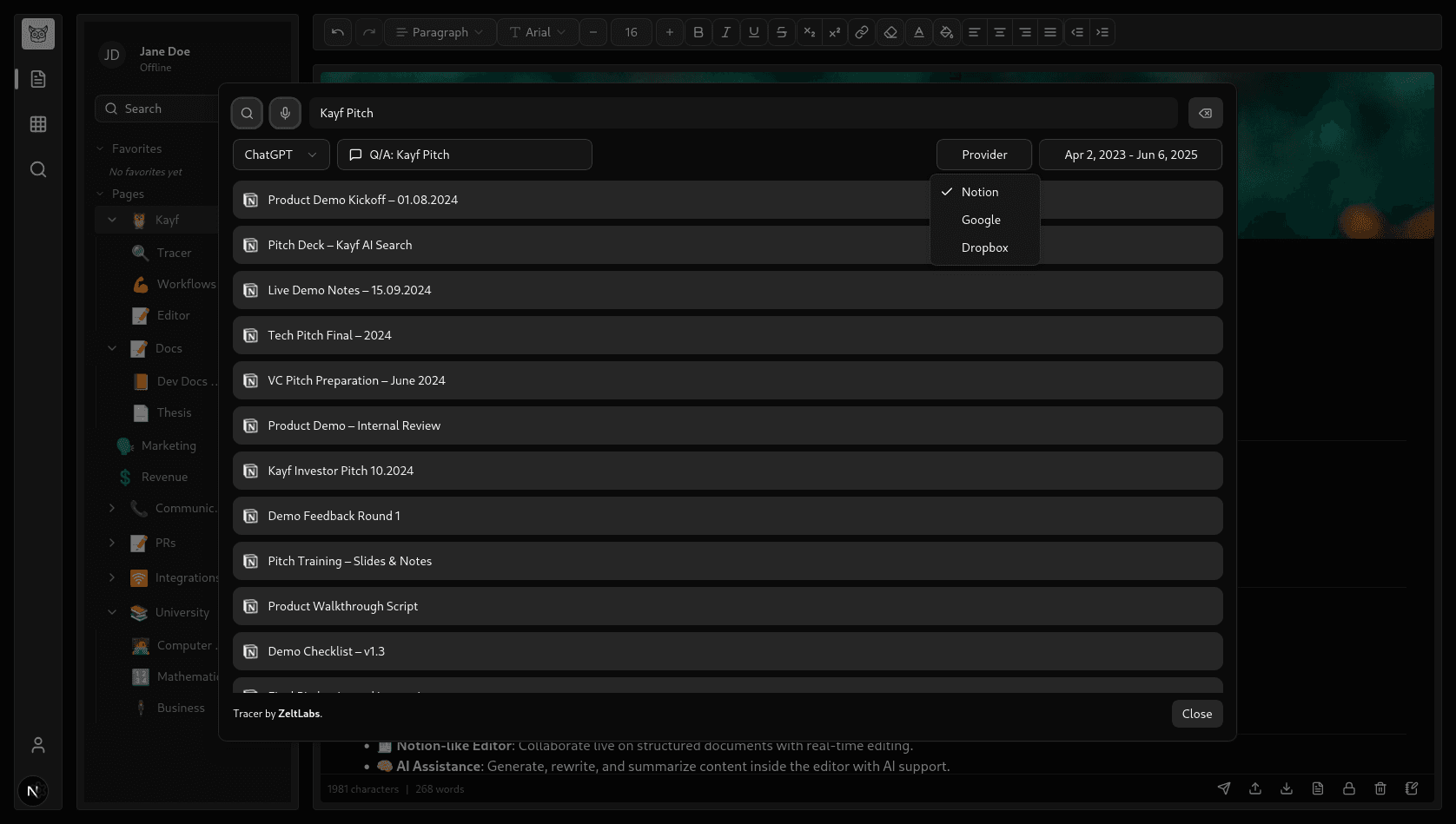Click the undo icon in the editor toolbar
1456x824 pixels.
pyautogui.click(x=338, y=32)
